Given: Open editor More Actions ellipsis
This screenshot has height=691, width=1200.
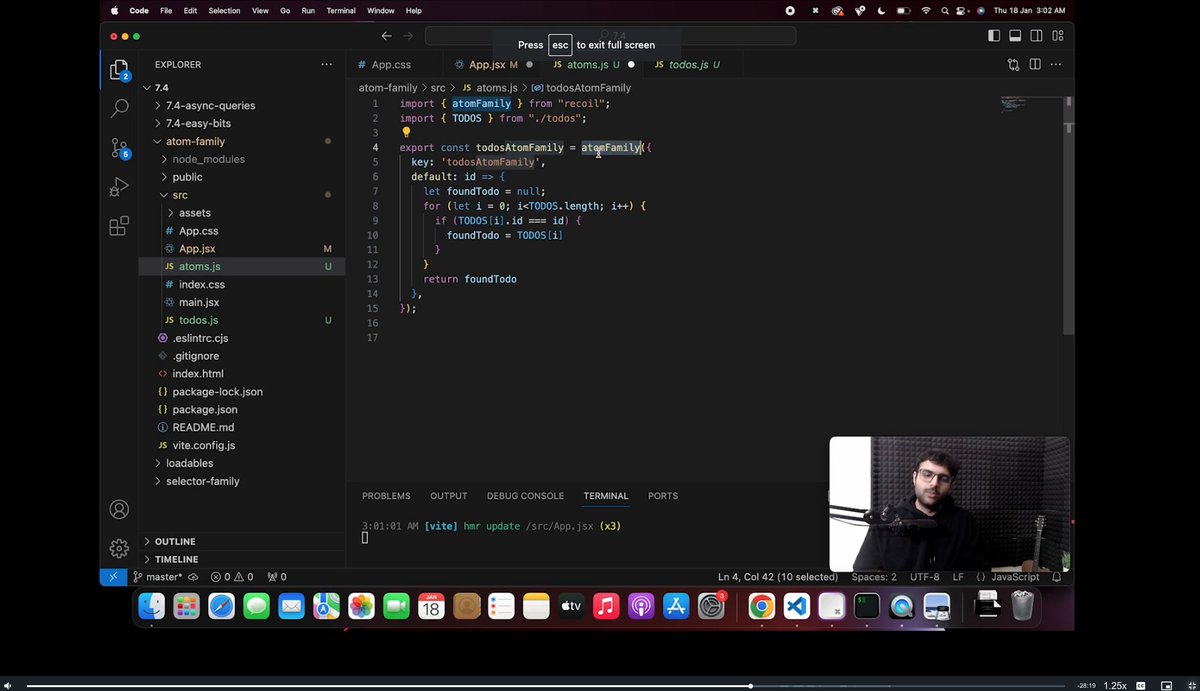Looking at the screenshot, I should (1056, 64).
